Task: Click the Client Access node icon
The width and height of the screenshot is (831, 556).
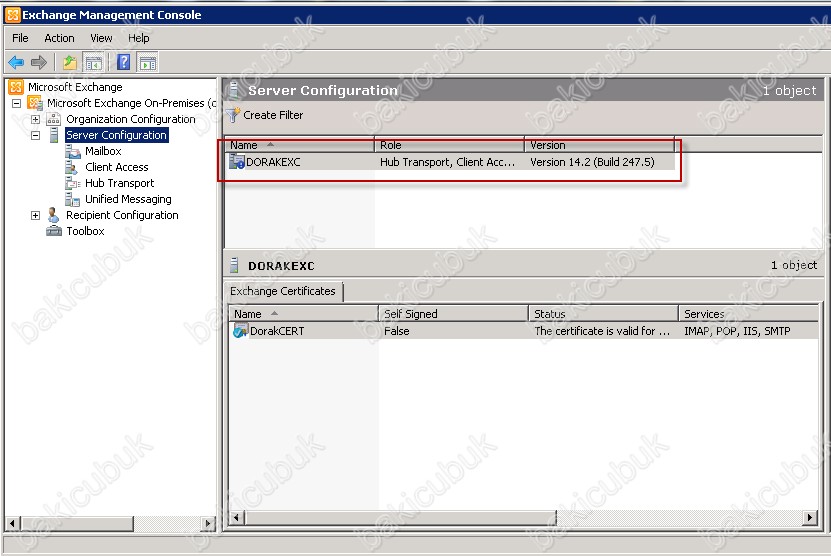Action: tap(71, 167)
